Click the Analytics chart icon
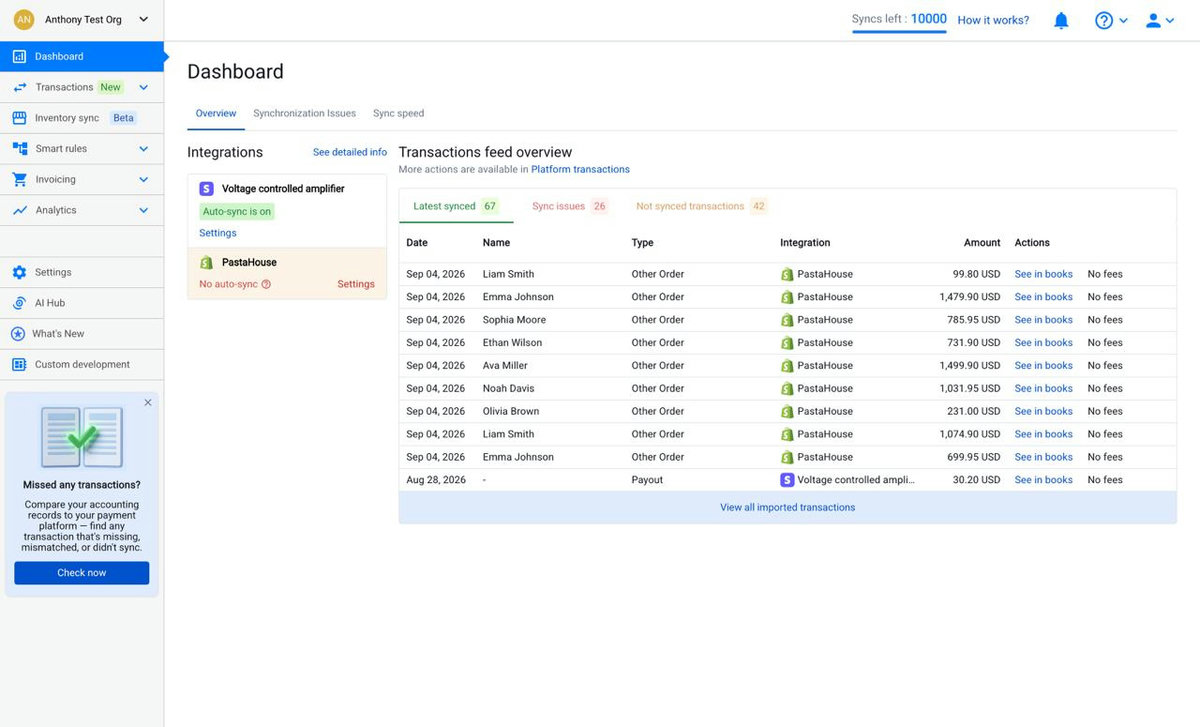This screenshot has width=1200, height=727. pyautogui.click(x=19, y=211)
